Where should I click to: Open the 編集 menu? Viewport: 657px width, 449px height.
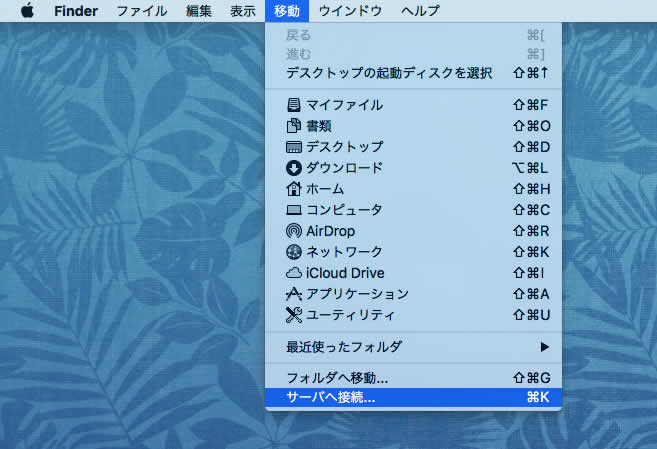point(199,10)
